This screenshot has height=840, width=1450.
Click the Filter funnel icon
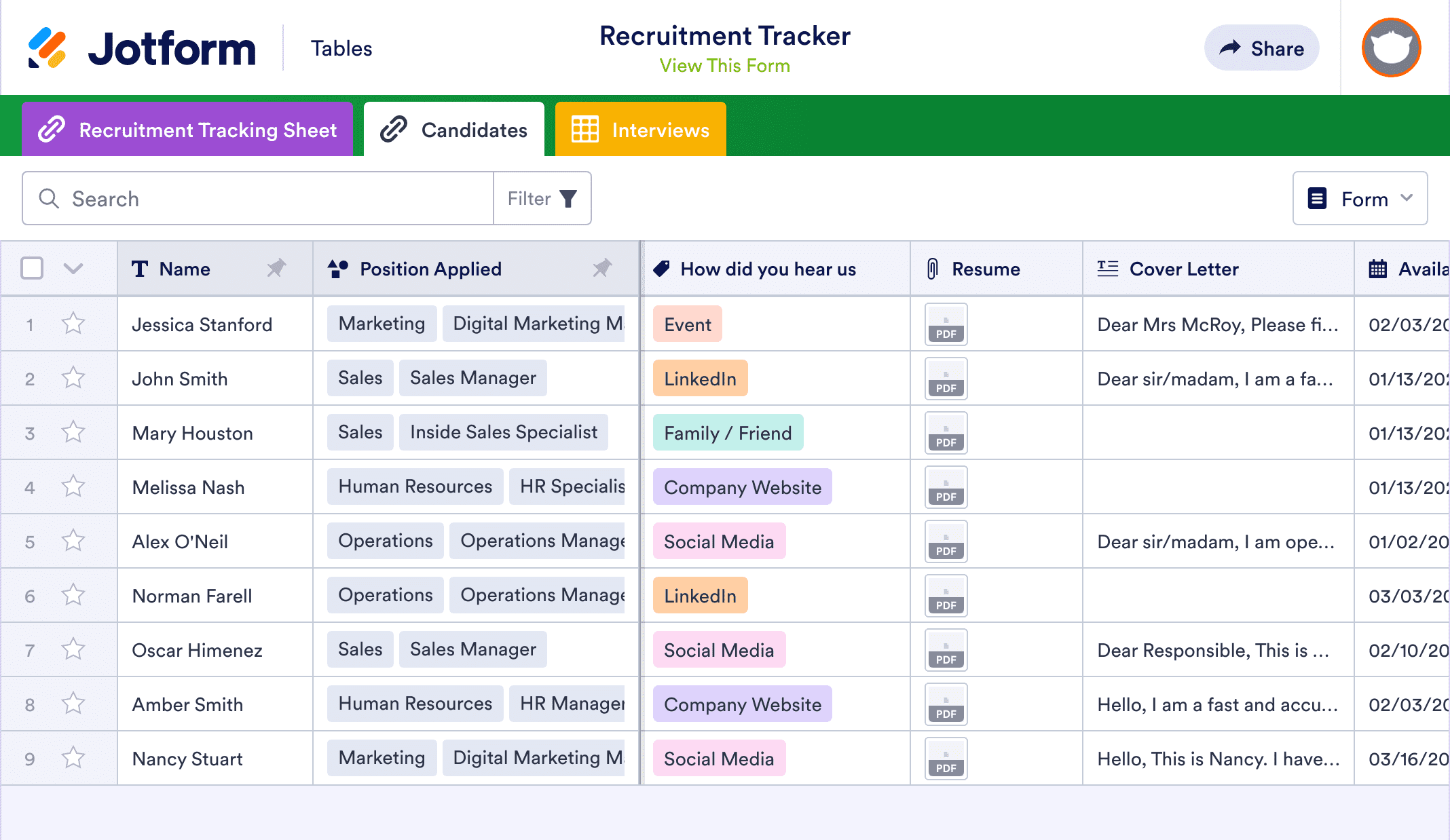coord(568,198)
